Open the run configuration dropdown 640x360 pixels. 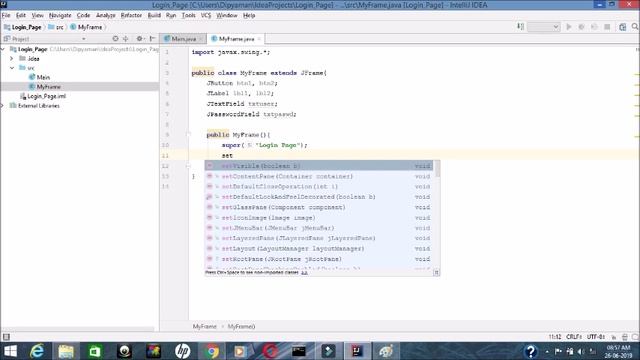(543, 27)
